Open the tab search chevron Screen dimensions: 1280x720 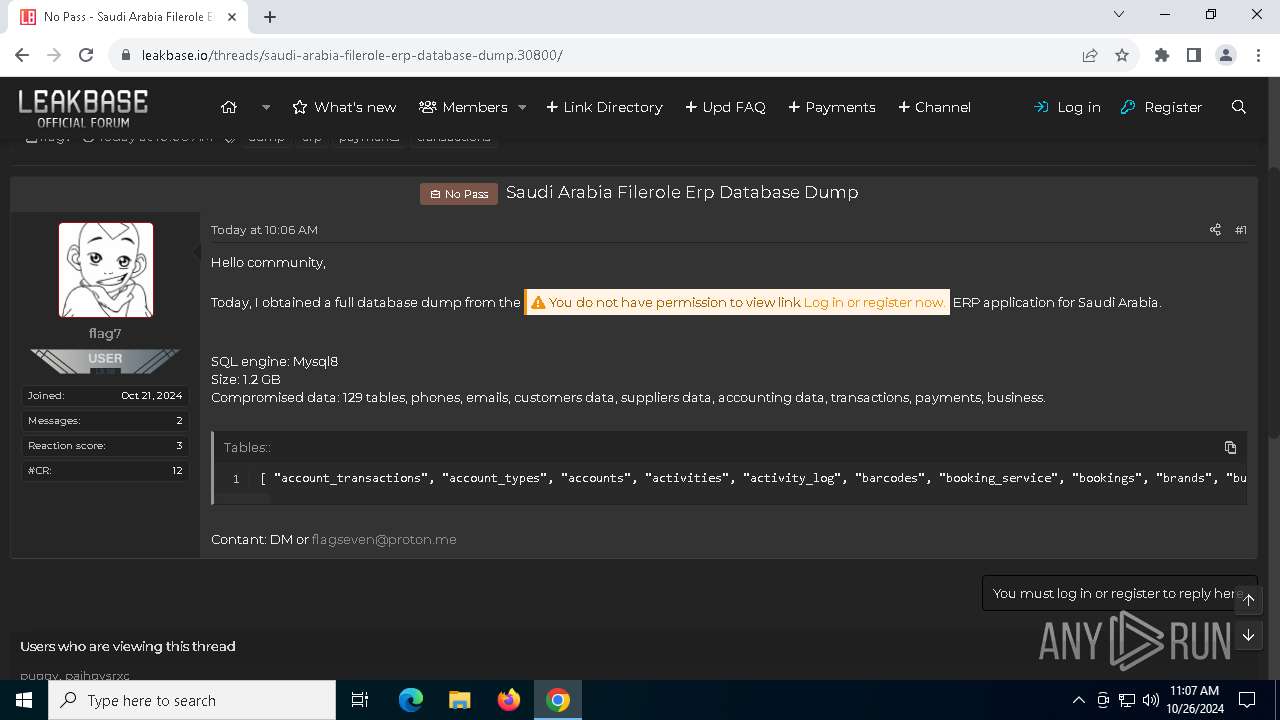[x=1119, y=14]
